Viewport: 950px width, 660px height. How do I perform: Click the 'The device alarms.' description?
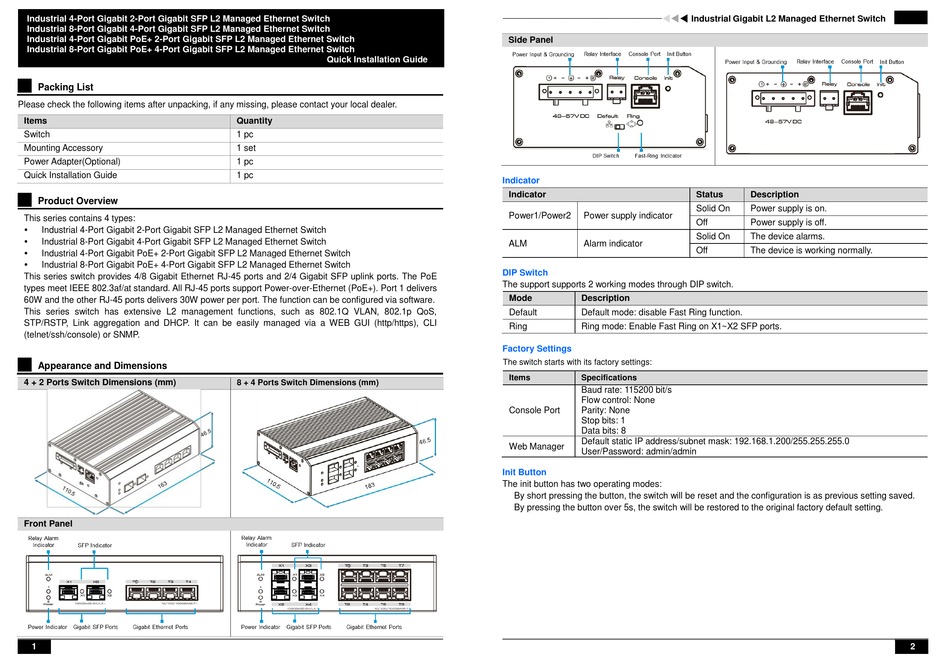pyautogui.click(x=787, y=236)
